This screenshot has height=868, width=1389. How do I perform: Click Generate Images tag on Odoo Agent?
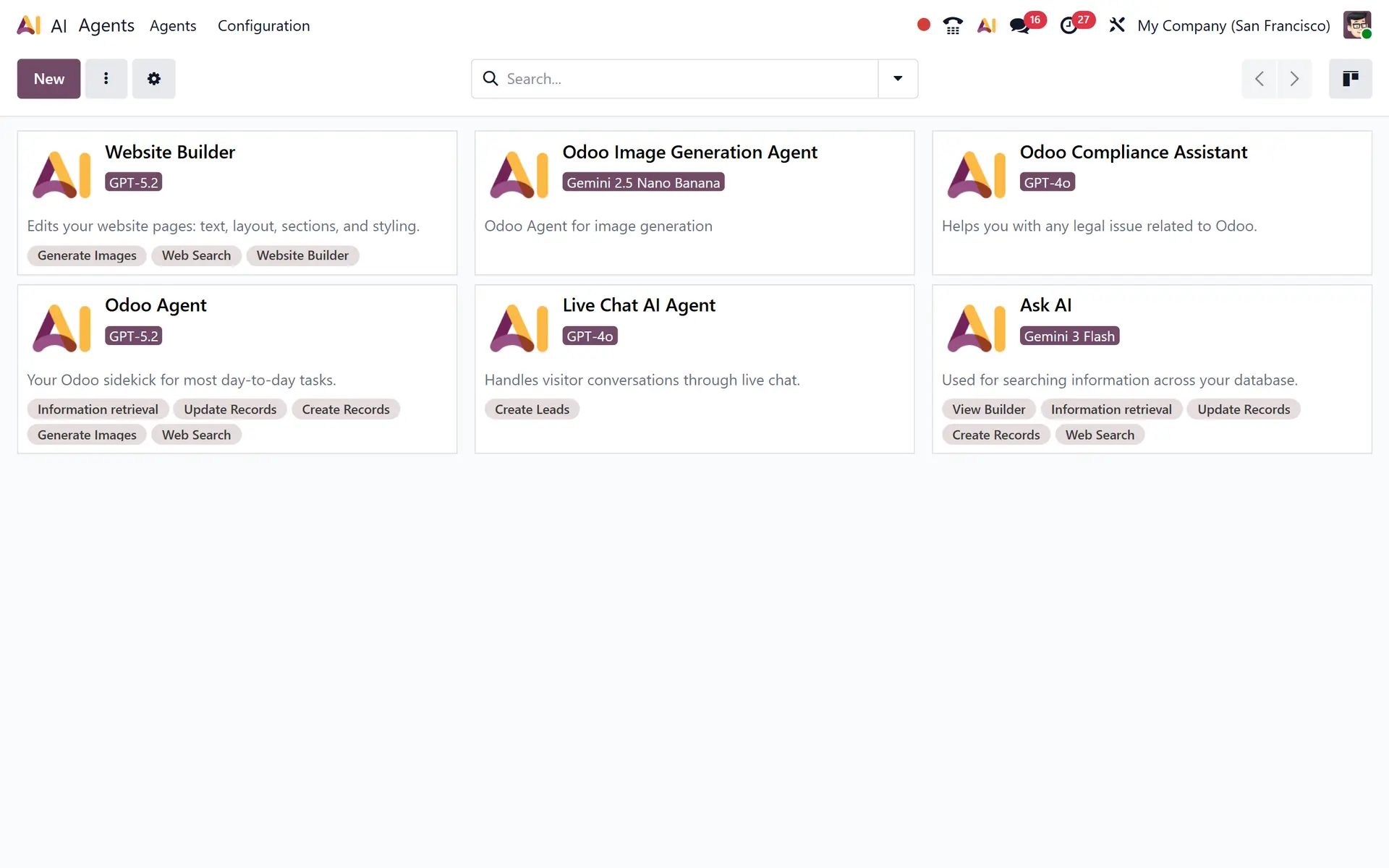pos(87,435)
